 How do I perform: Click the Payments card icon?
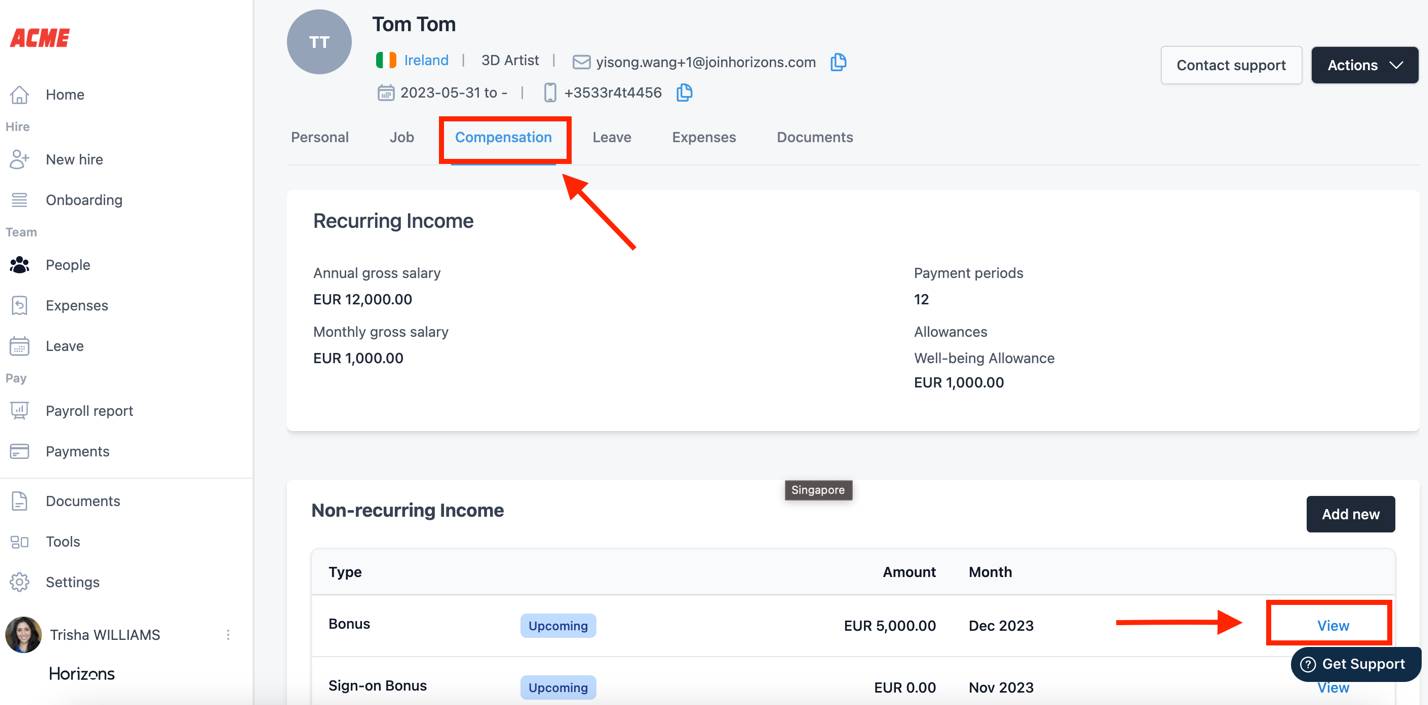[x=19, y=452]
